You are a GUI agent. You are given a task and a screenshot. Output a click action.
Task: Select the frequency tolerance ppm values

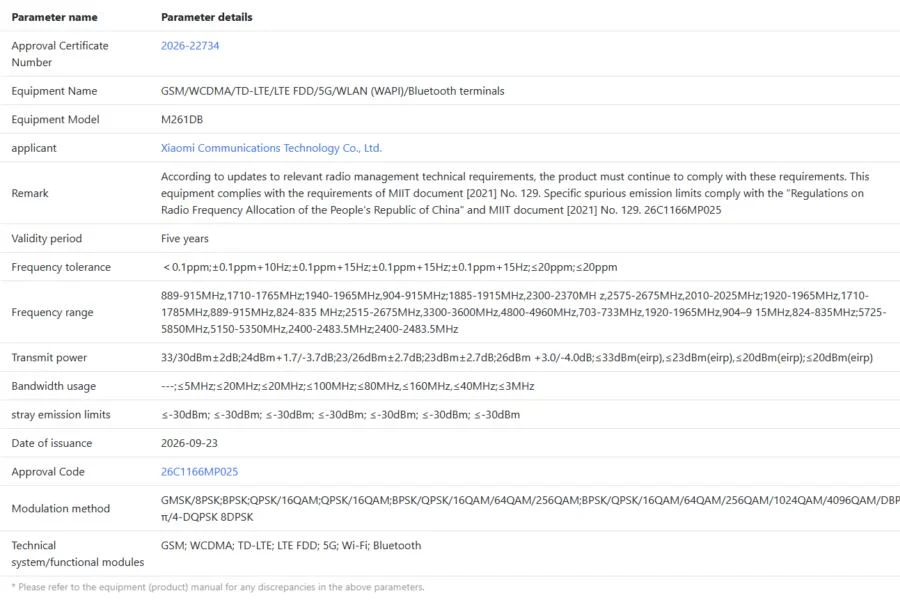(390, 268)
